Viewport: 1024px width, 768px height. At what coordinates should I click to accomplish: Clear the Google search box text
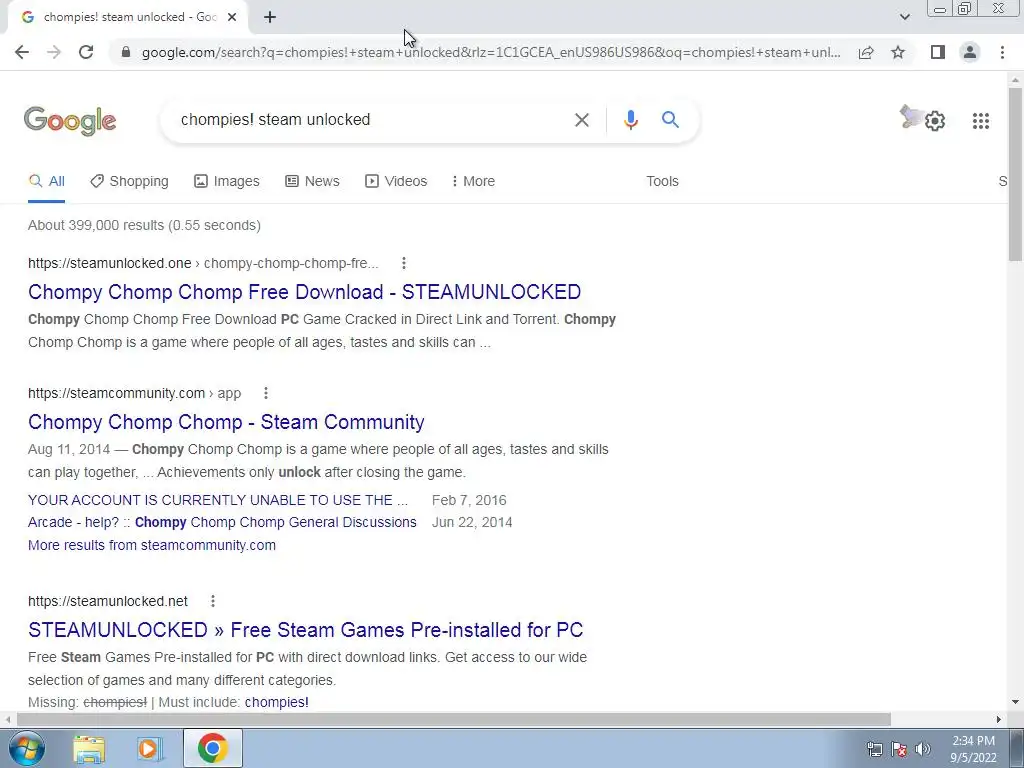click(581, 120)
